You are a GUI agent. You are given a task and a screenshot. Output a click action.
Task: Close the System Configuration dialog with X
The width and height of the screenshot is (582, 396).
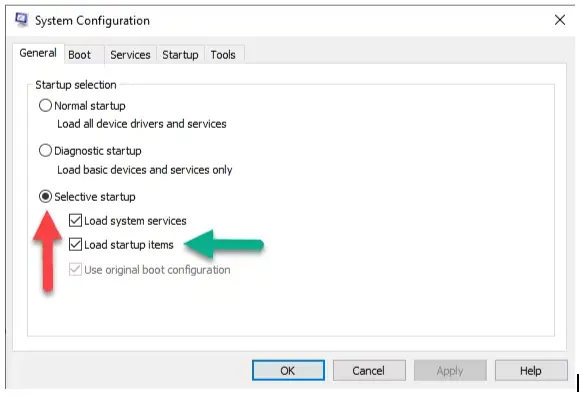[x=560, y=20]
